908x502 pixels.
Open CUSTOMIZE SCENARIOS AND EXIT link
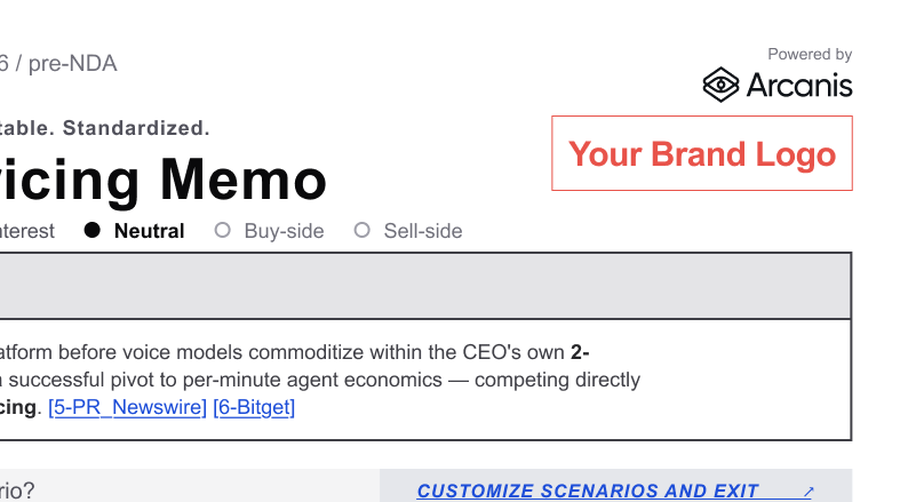coord(587,491)
